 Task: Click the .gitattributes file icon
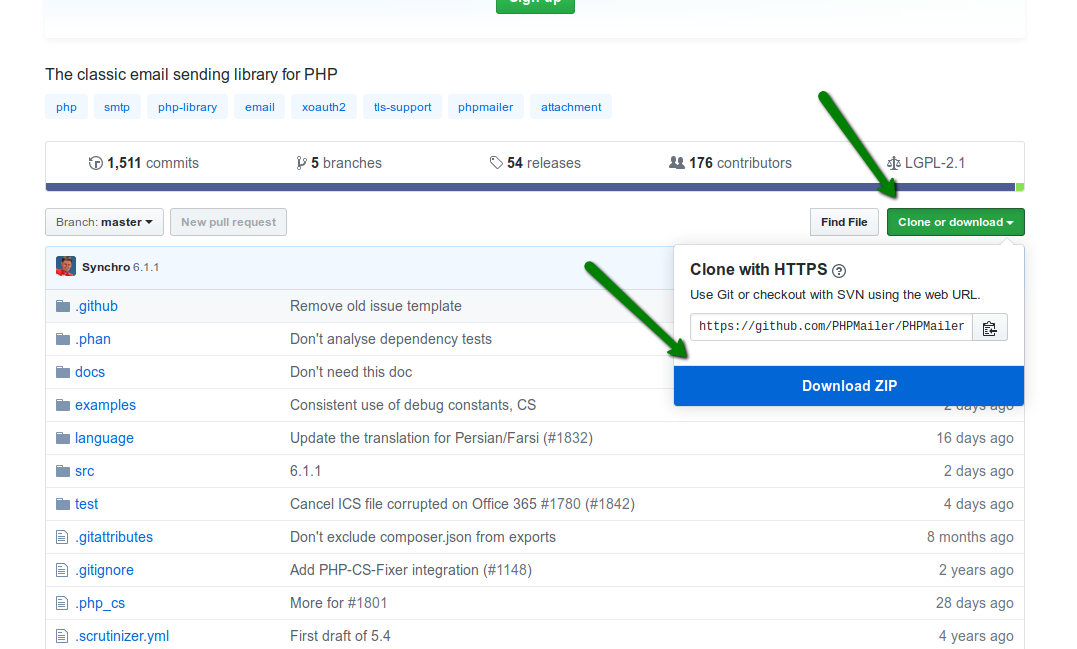coord(62,536)
